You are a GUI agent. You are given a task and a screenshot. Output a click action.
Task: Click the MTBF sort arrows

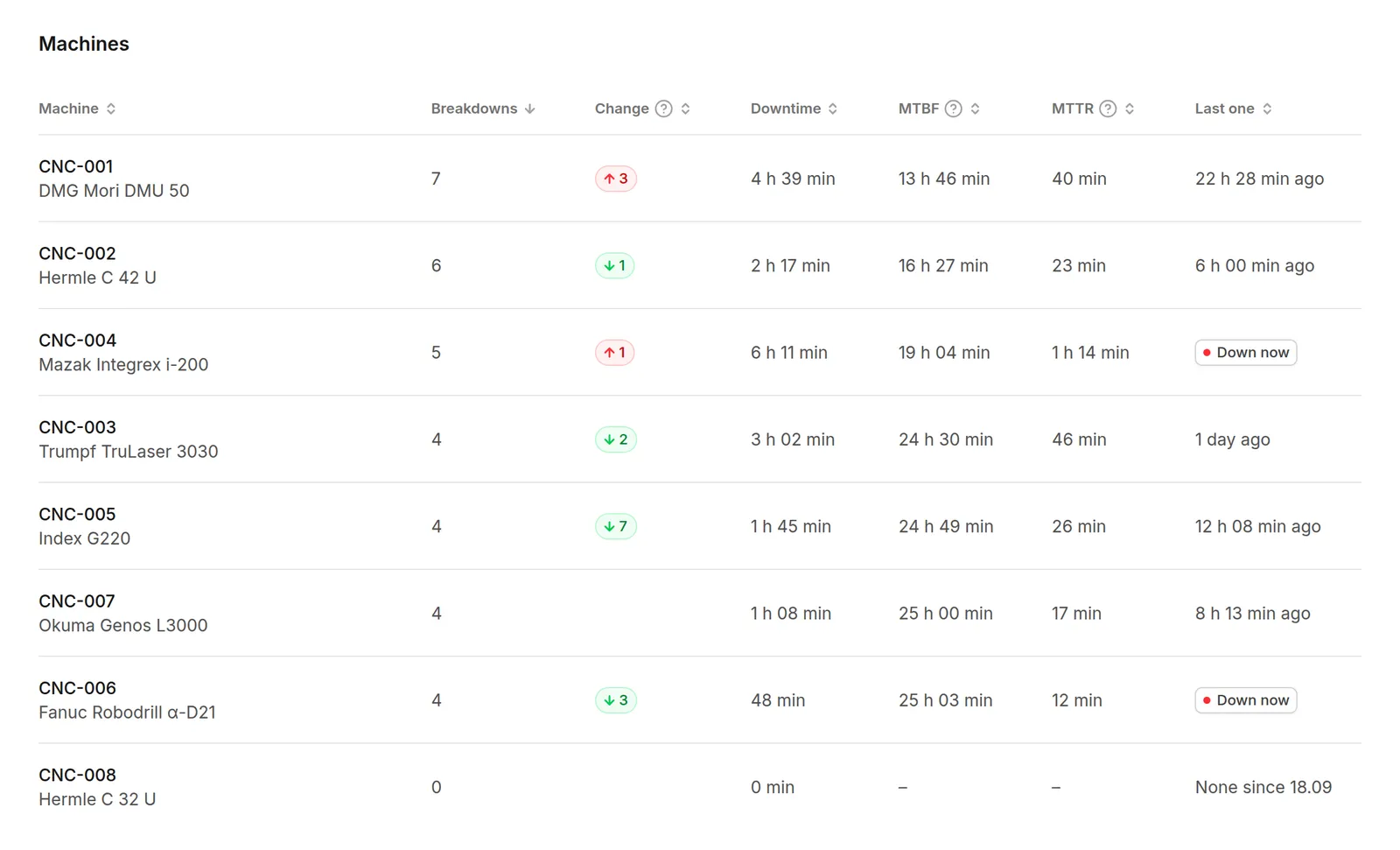pyautogui.click(x=976, y=109)
